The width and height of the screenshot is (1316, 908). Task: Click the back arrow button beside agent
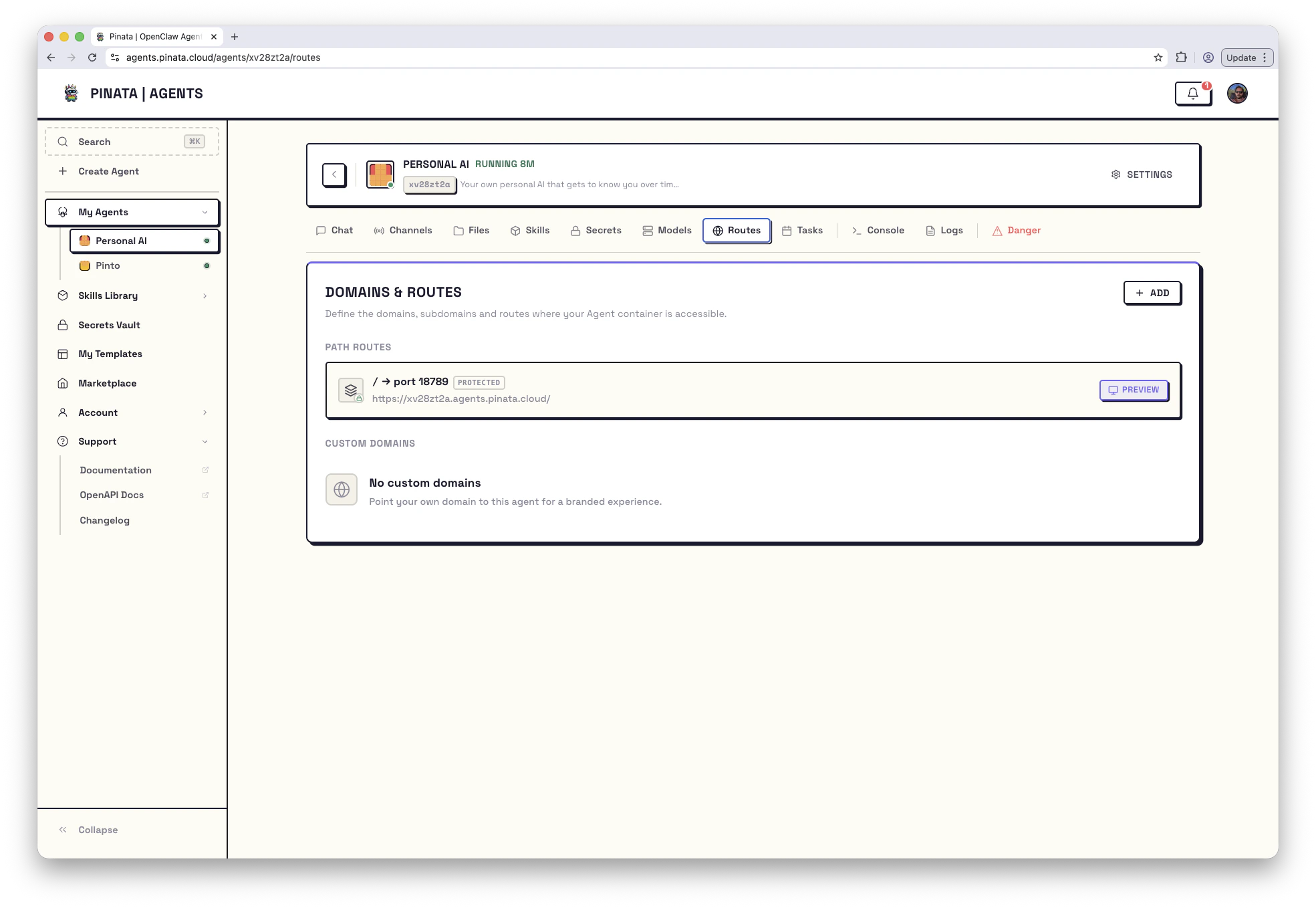pyautogui.click(x=334, y=175)
